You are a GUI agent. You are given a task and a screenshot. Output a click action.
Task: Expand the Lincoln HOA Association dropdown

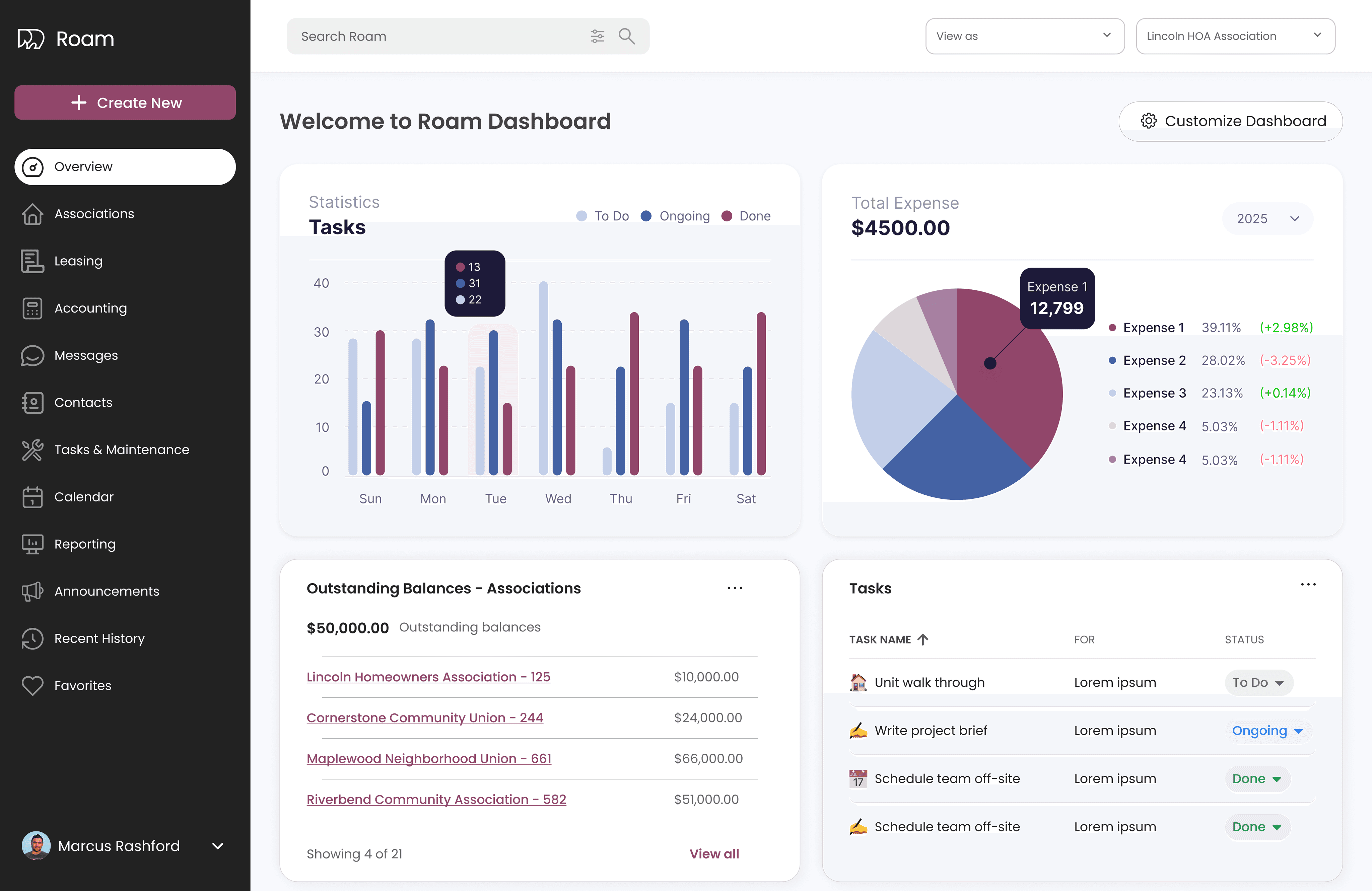point(1235,36)
